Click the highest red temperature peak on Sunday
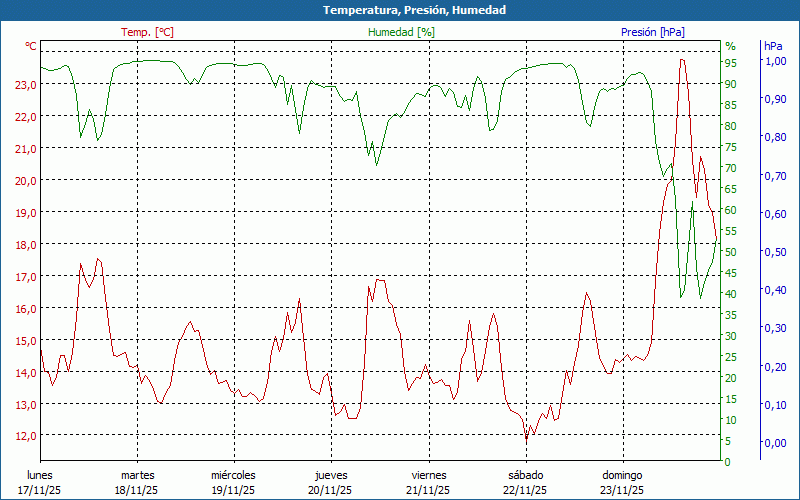The image size is (800, 500). [x=682, y=60]
